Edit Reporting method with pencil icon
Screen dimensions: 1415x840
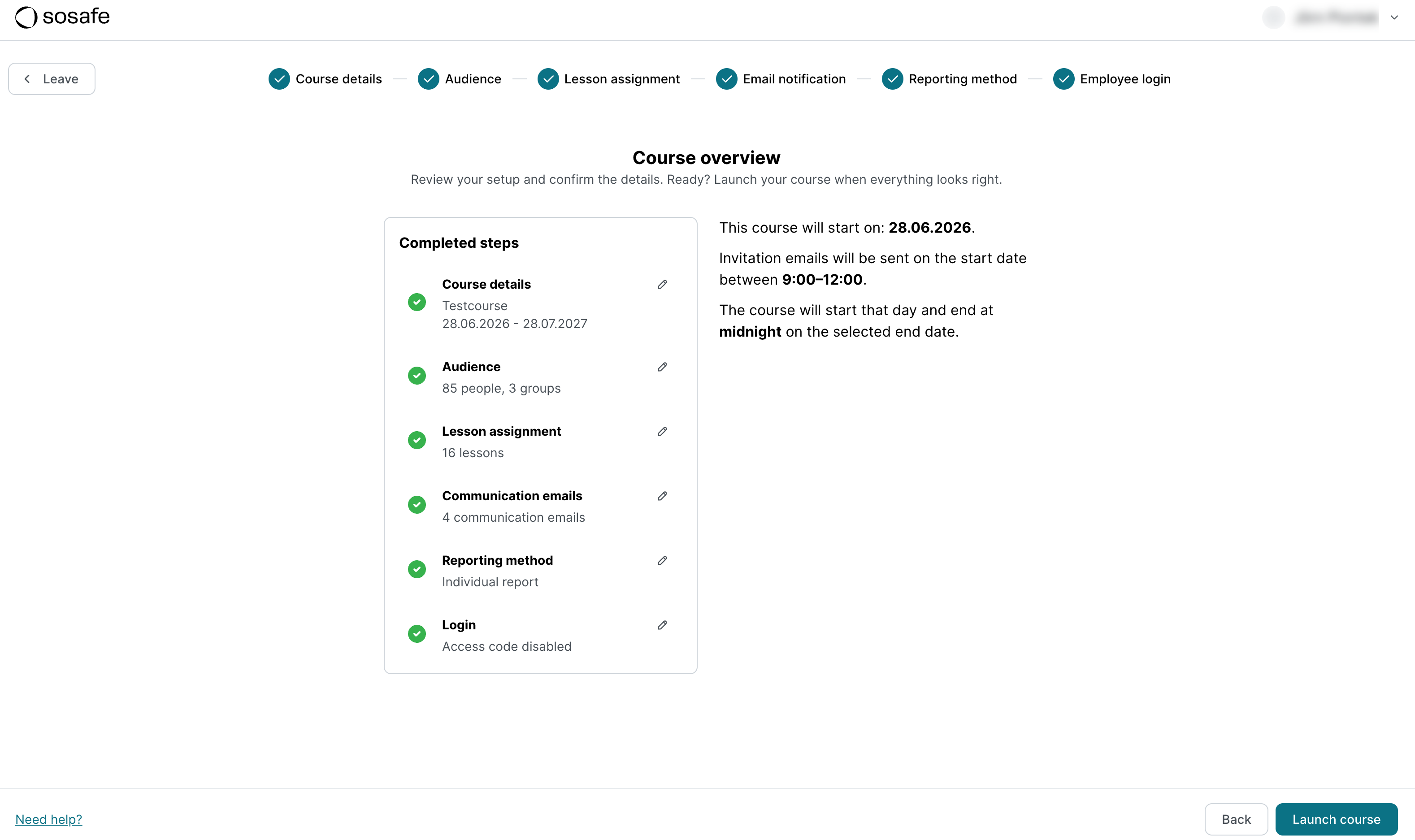pos(662,560)
